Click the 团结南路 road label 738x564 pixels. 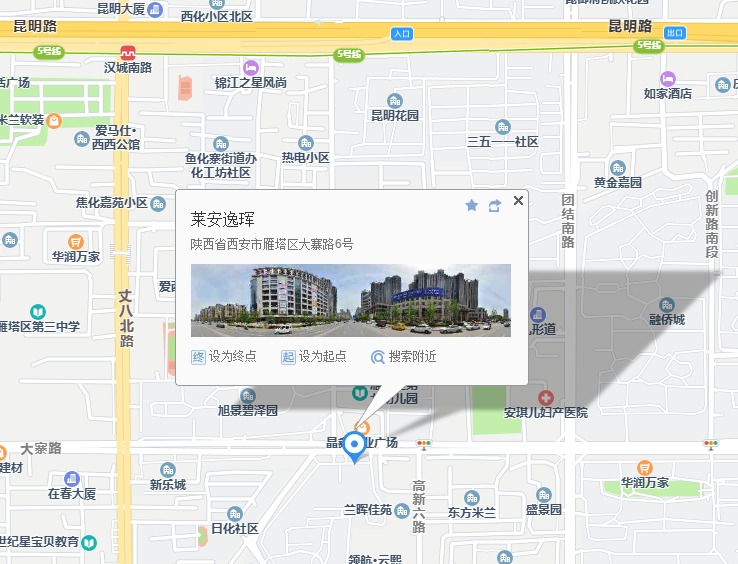568,221
